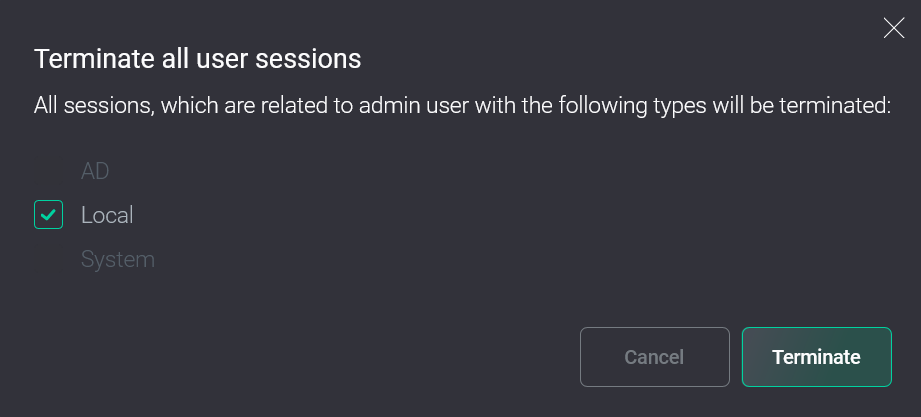The image size is (921, 417).
Task: Dismiss dialog with the X icon
Action: (894, 28)
